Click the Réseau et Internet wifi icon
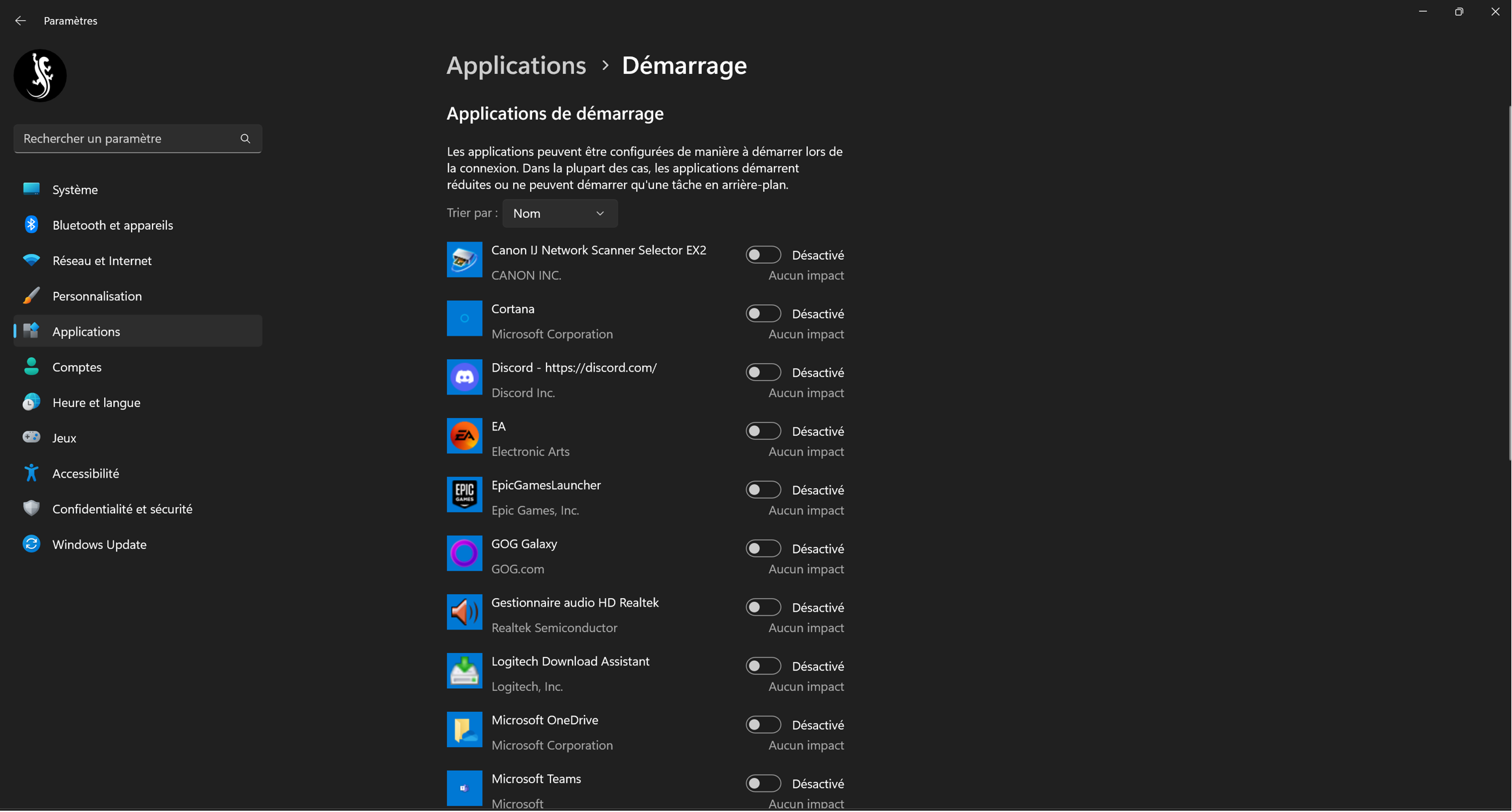Screen dimensions: 1512x812 [31, 260]
